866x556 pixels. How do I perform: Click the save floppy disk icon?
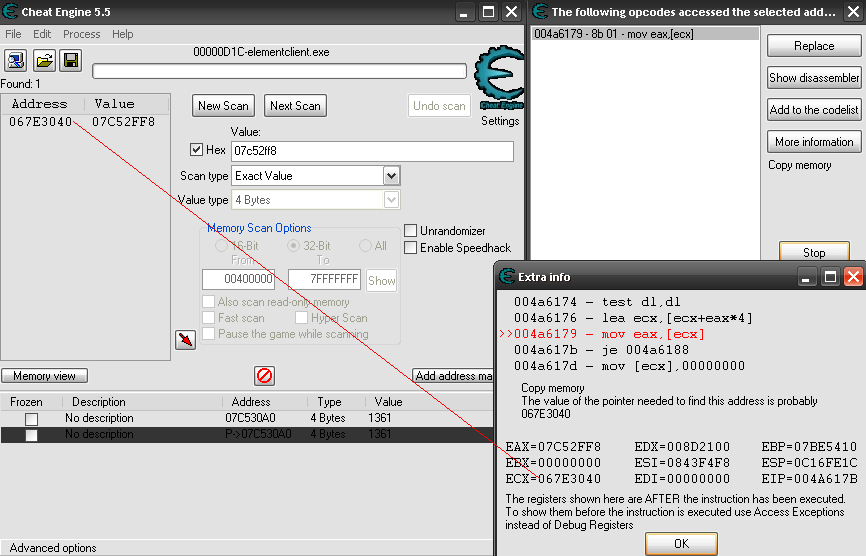coord(70,61)
